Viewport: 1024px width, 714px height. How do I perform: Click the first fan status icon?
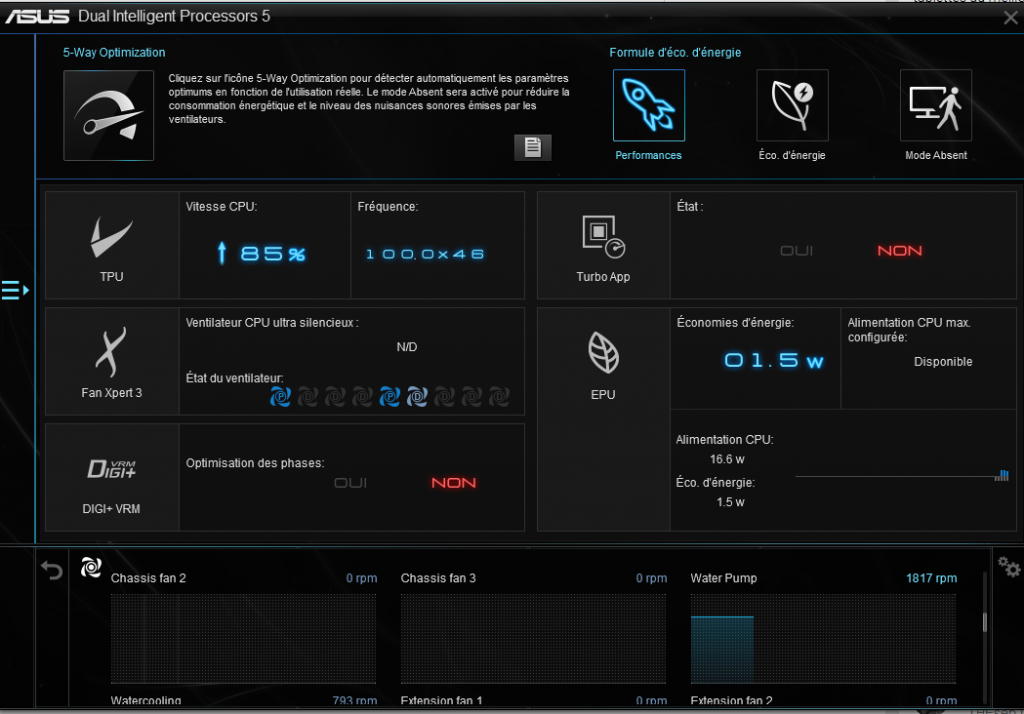280,397
